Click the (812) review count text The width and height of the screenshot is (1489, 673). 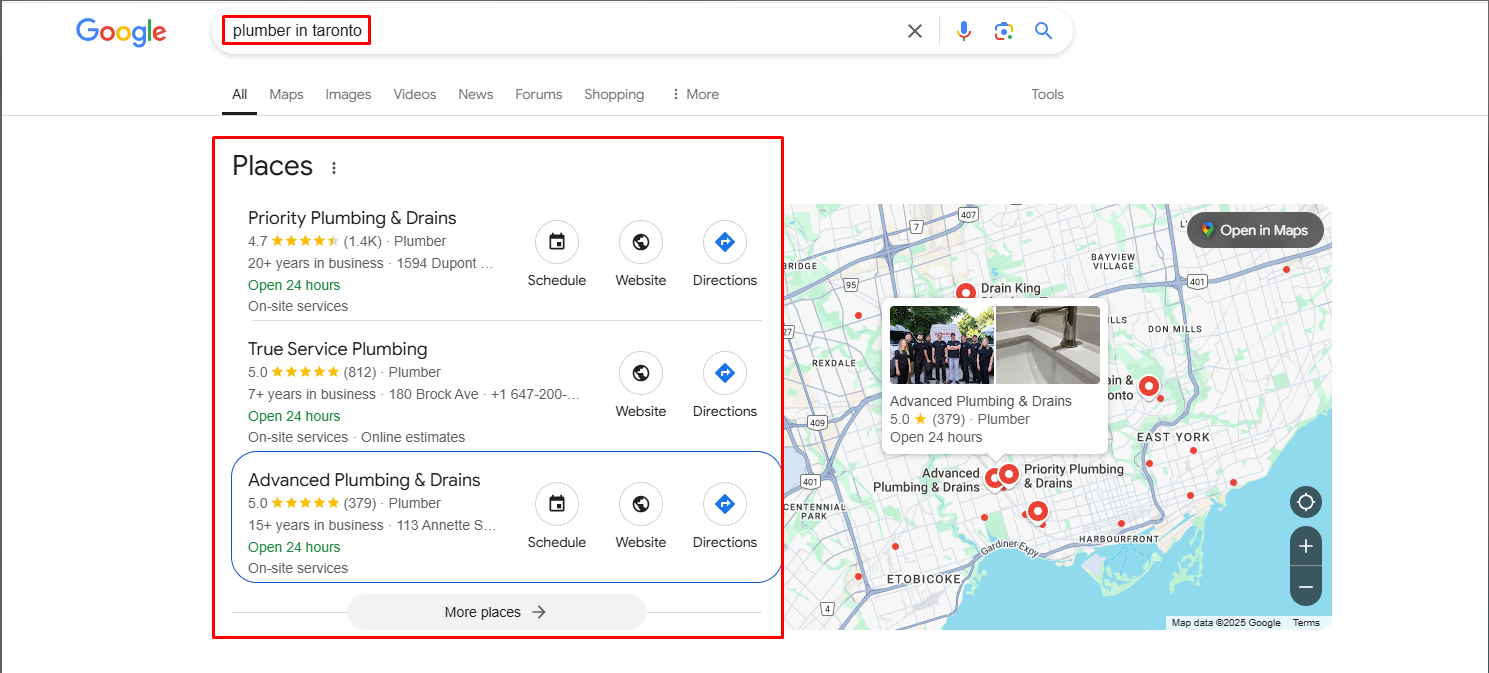point(360,372)
